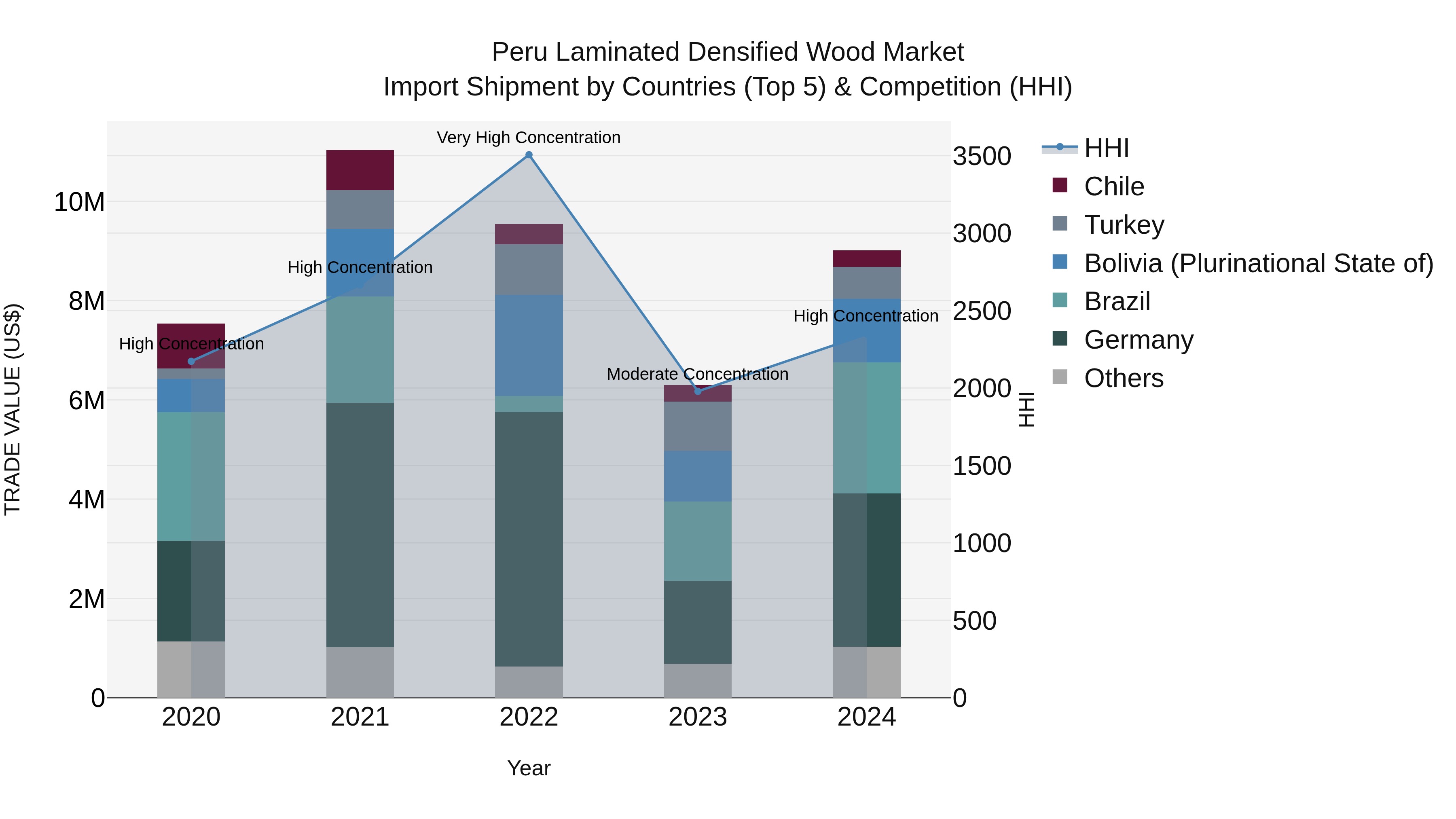Click the Brazil legend color swatch
The width and height of the screenshot is (1456, 819).
coord(1060,300)
